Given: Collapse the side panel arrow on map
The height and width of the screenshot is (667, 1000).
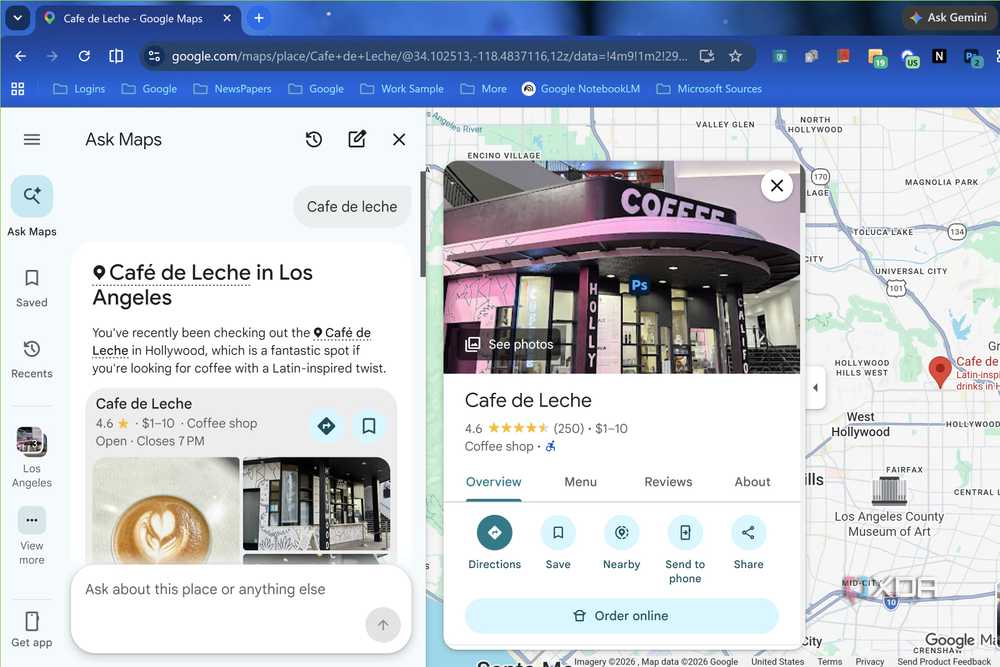Looking at the screenshot, I should pyautogui.click(x=815, y=388).
